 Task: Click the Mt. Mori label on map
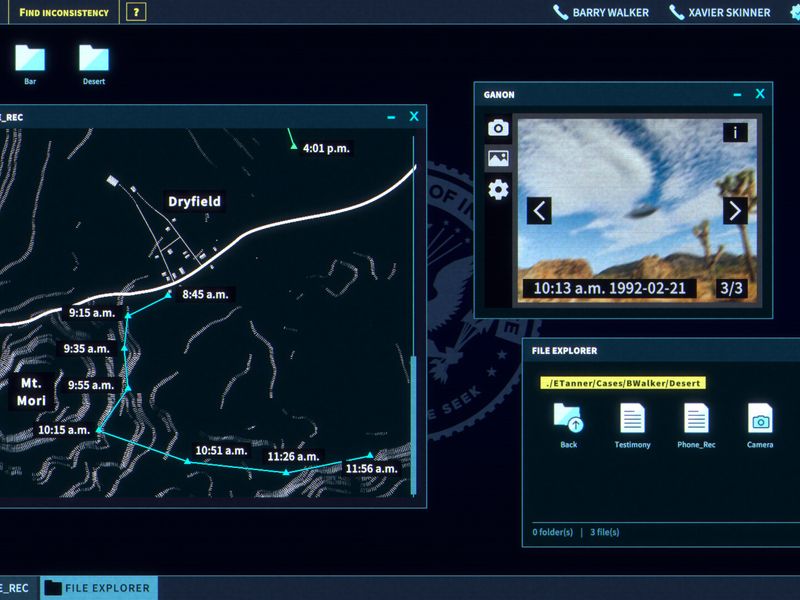point(31,391)
